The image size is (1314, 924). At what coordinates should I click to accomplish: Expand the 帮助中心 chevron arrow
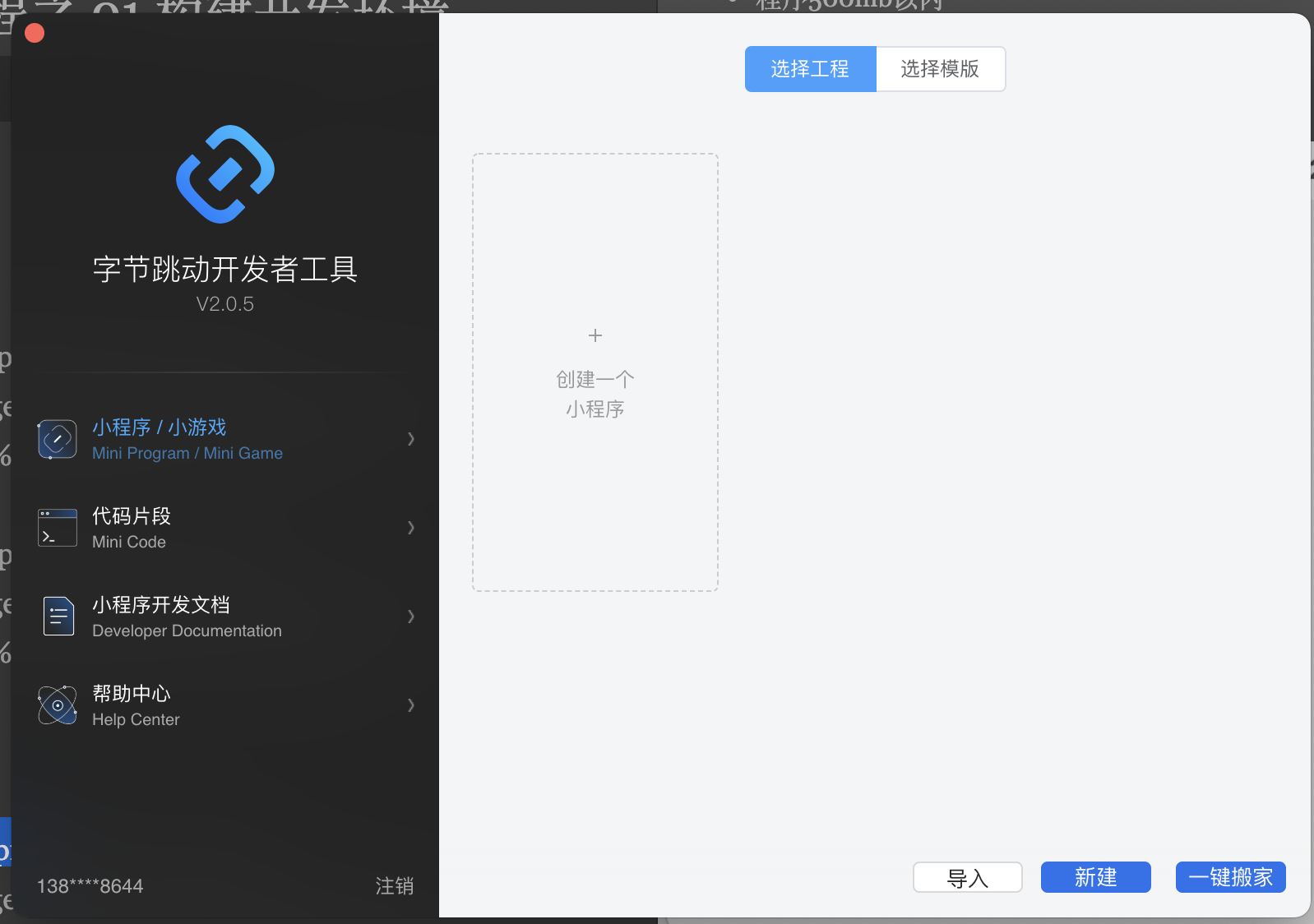(x=410, y=705)
